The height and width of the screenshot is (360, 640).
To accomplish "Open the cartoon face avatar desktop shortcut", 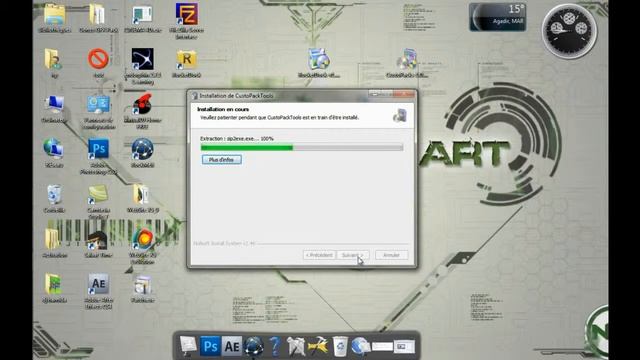I will tap(98, 240).
